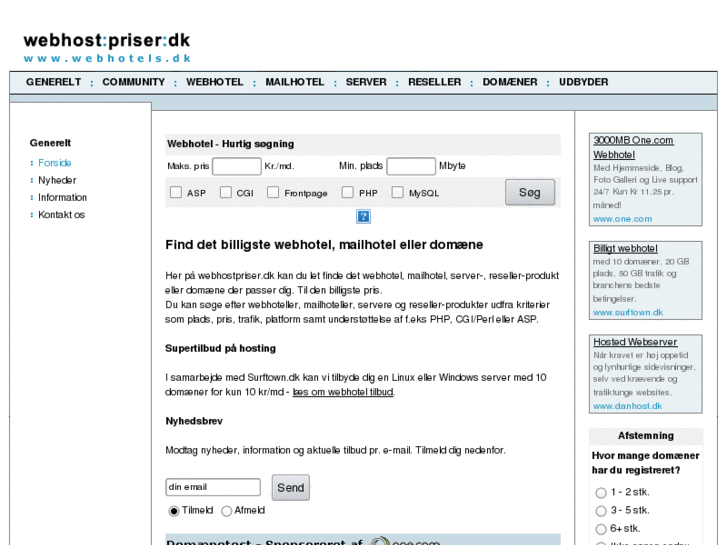Select the MySQL checkbox
The height and width of the screenshot is (545, 727).
coord(397,192)
